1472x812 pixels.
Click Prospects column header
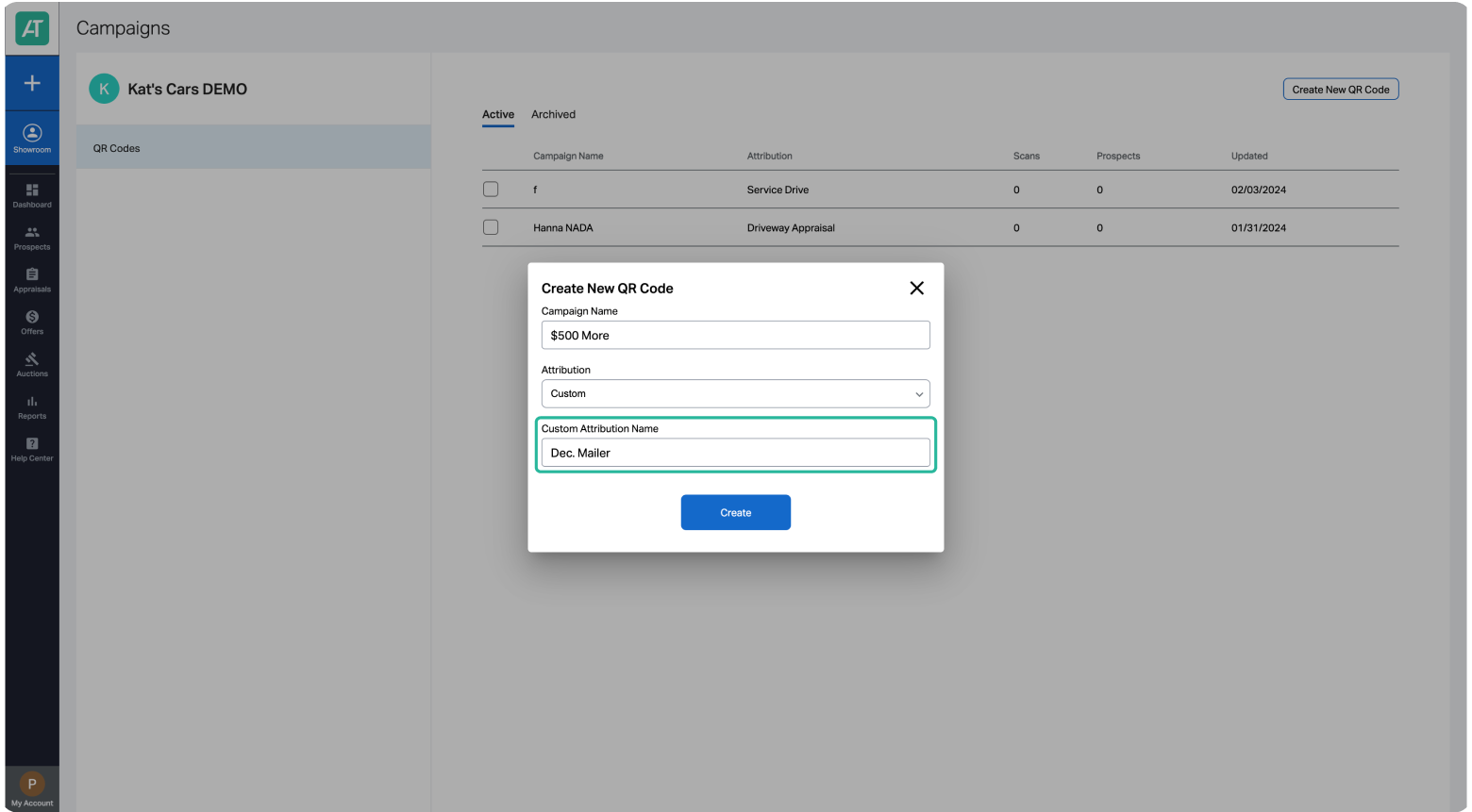tap(1118, 156)
